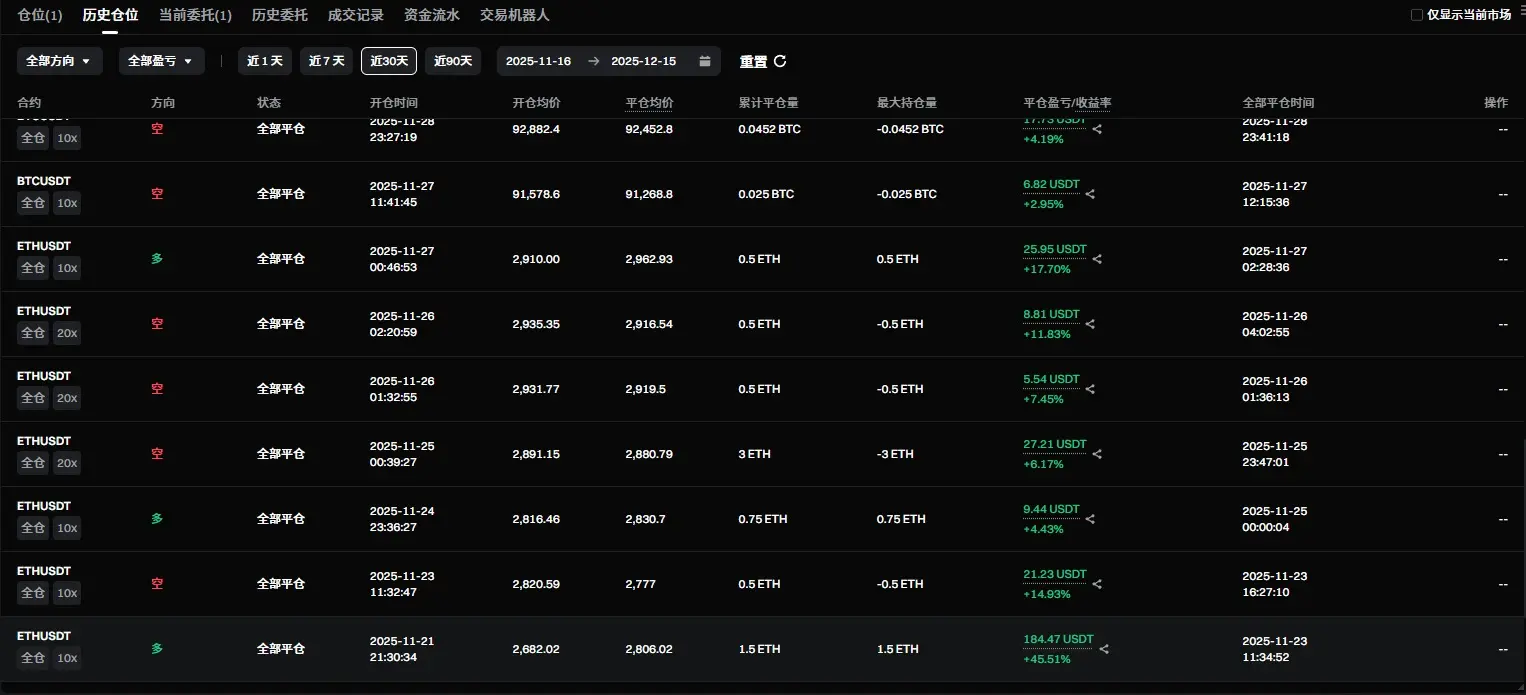
Task: Click close price 2,962.93 cell
Action: click(x=649, y=259)
